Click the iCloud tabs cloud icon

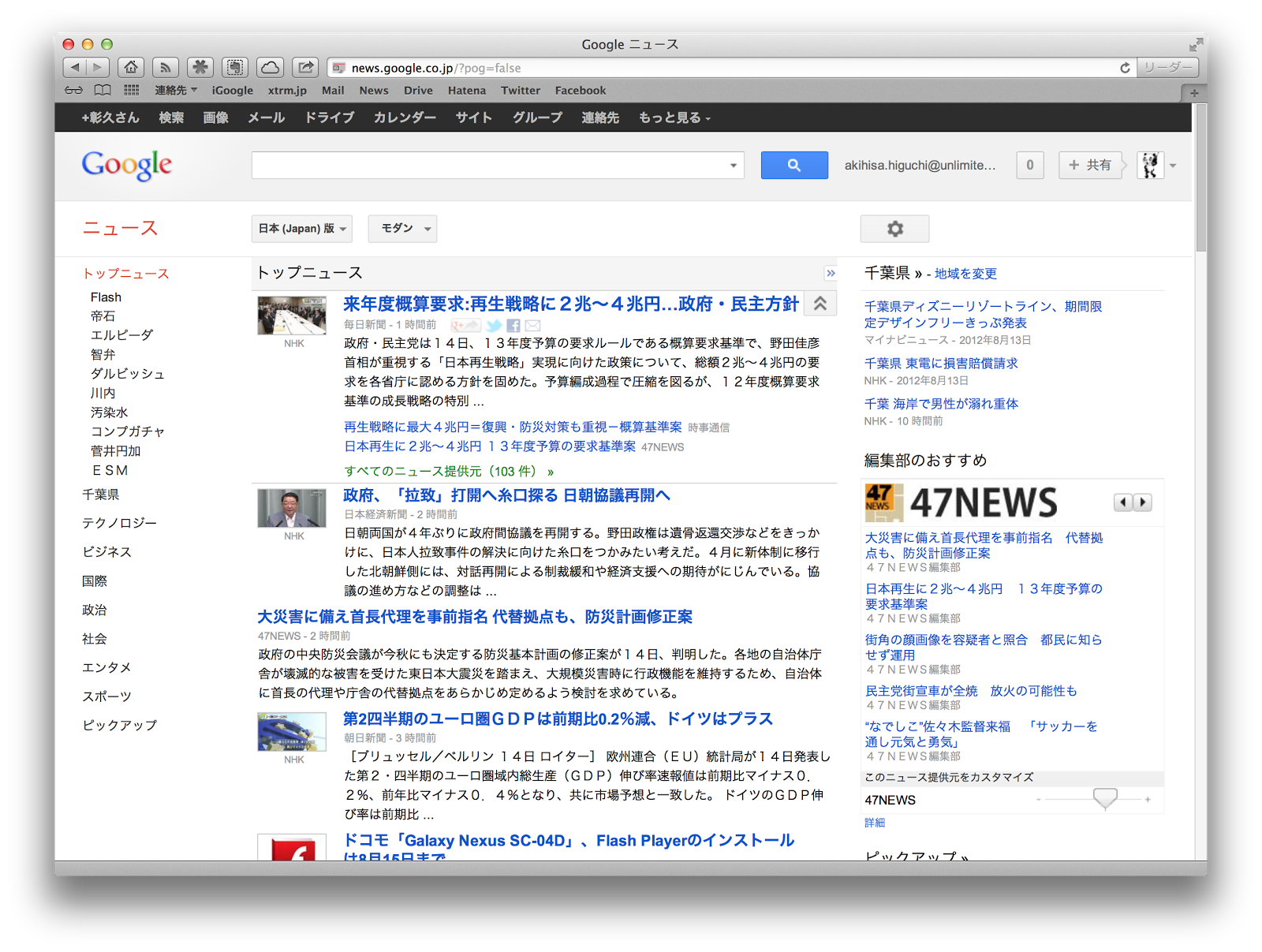(270, 68)
